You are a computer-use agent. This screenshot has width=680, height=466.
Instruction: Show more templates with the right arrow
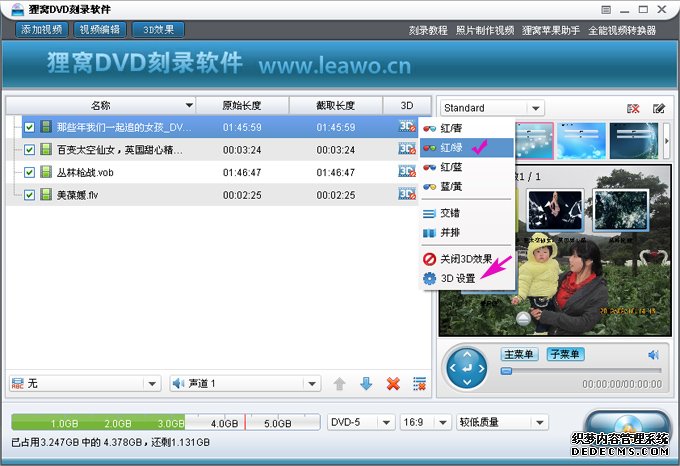pos(667,141)
